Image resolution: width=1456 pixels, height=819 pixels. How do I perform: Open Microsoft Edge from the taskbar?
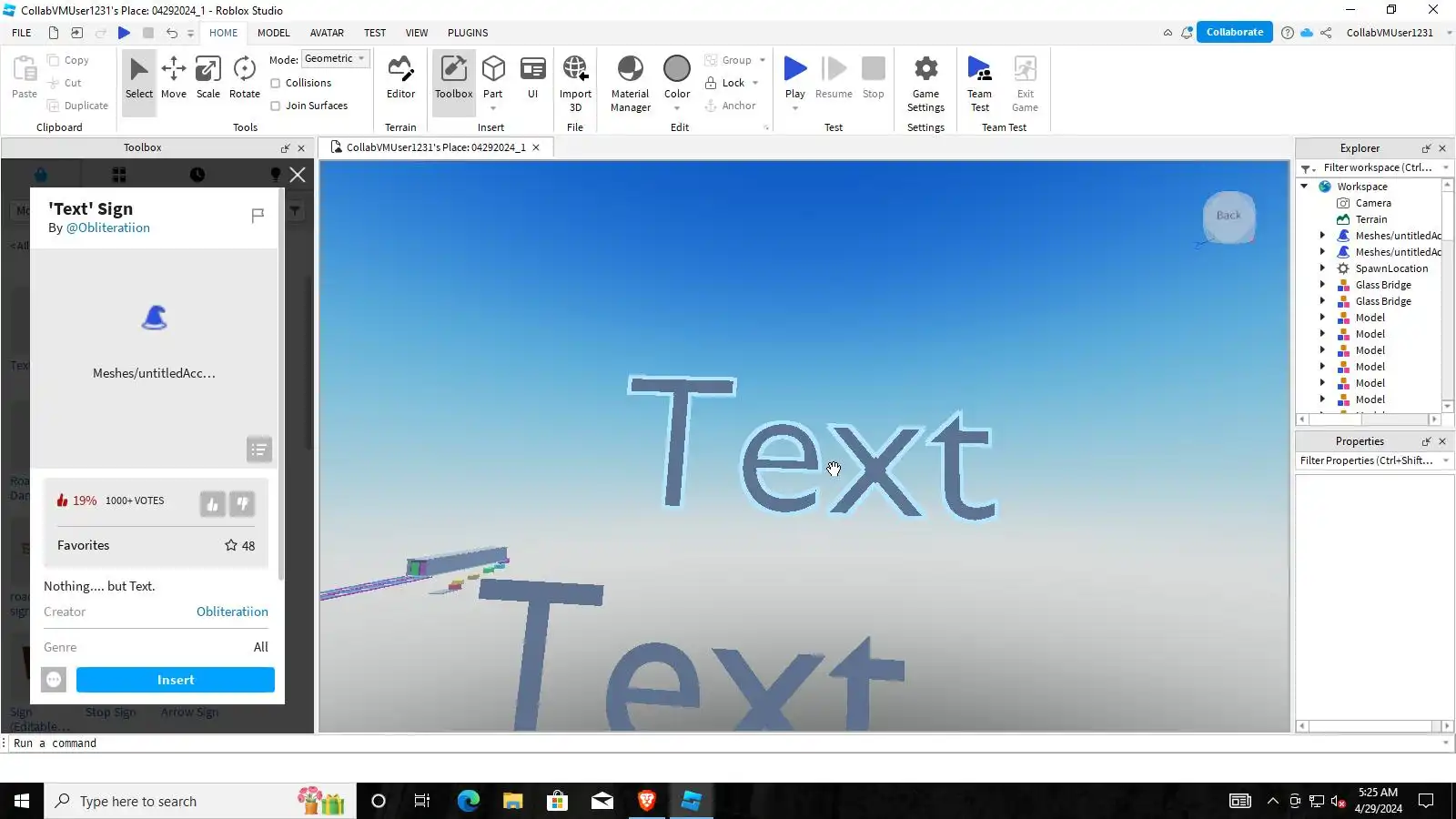[468, 801]
